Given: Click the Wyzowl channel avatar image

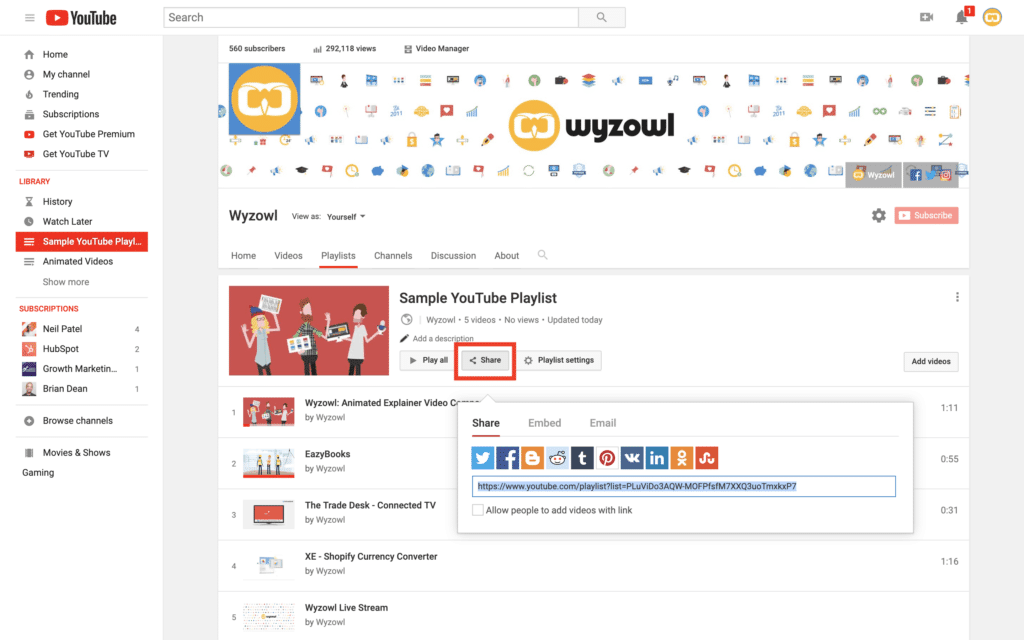Looking at the screenshot, I should click(264, 99).
